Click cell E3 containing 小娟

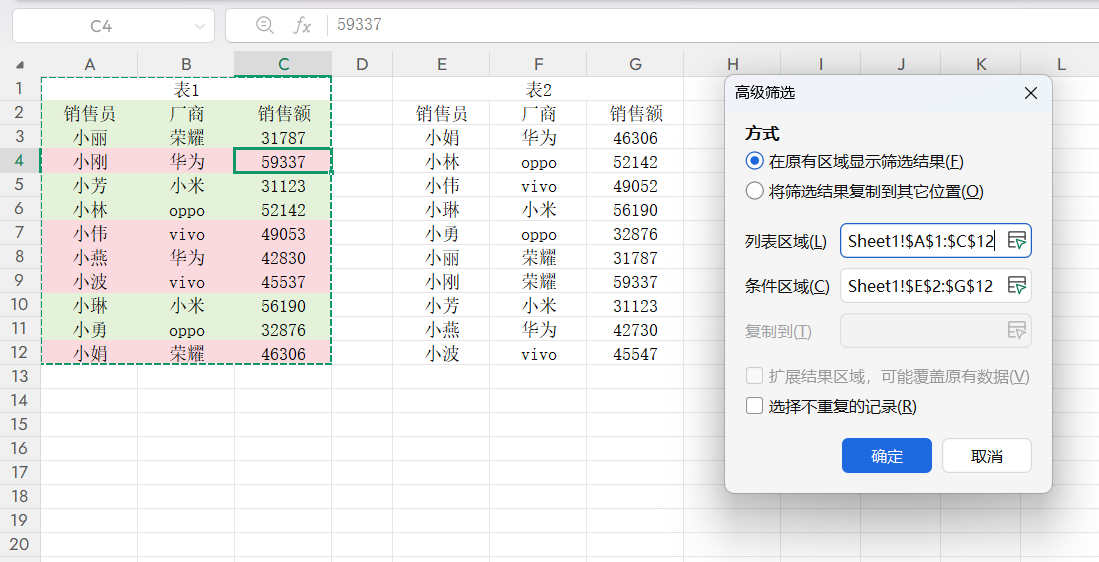point(442,137)
